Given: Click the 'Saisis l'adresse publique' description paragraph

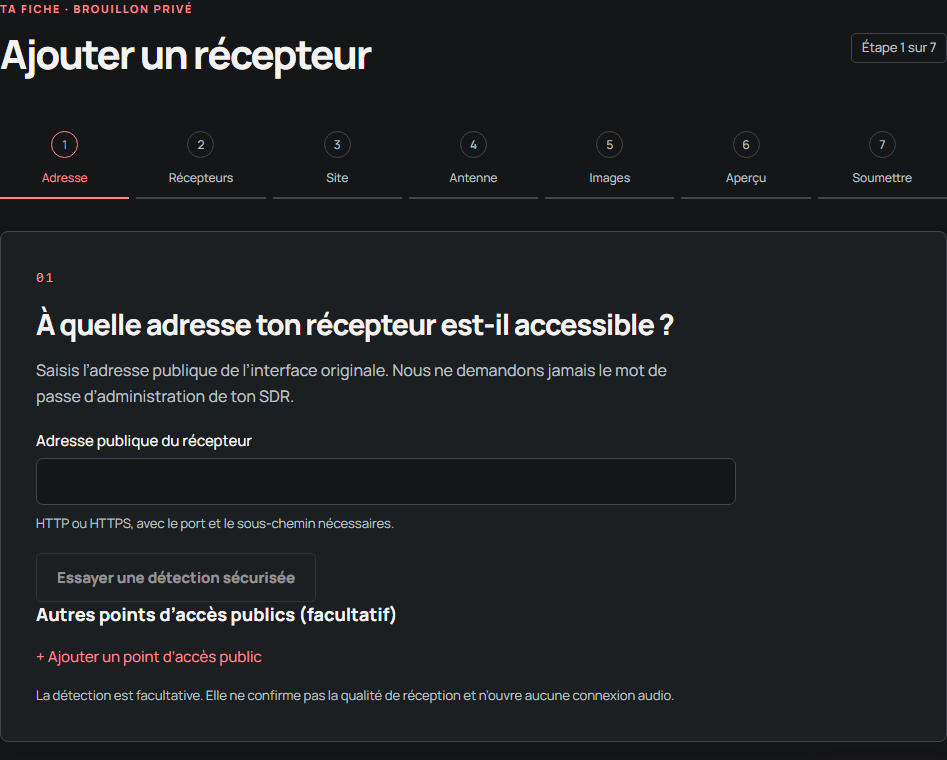Looking at the screenshot, I should coord(352,384).
